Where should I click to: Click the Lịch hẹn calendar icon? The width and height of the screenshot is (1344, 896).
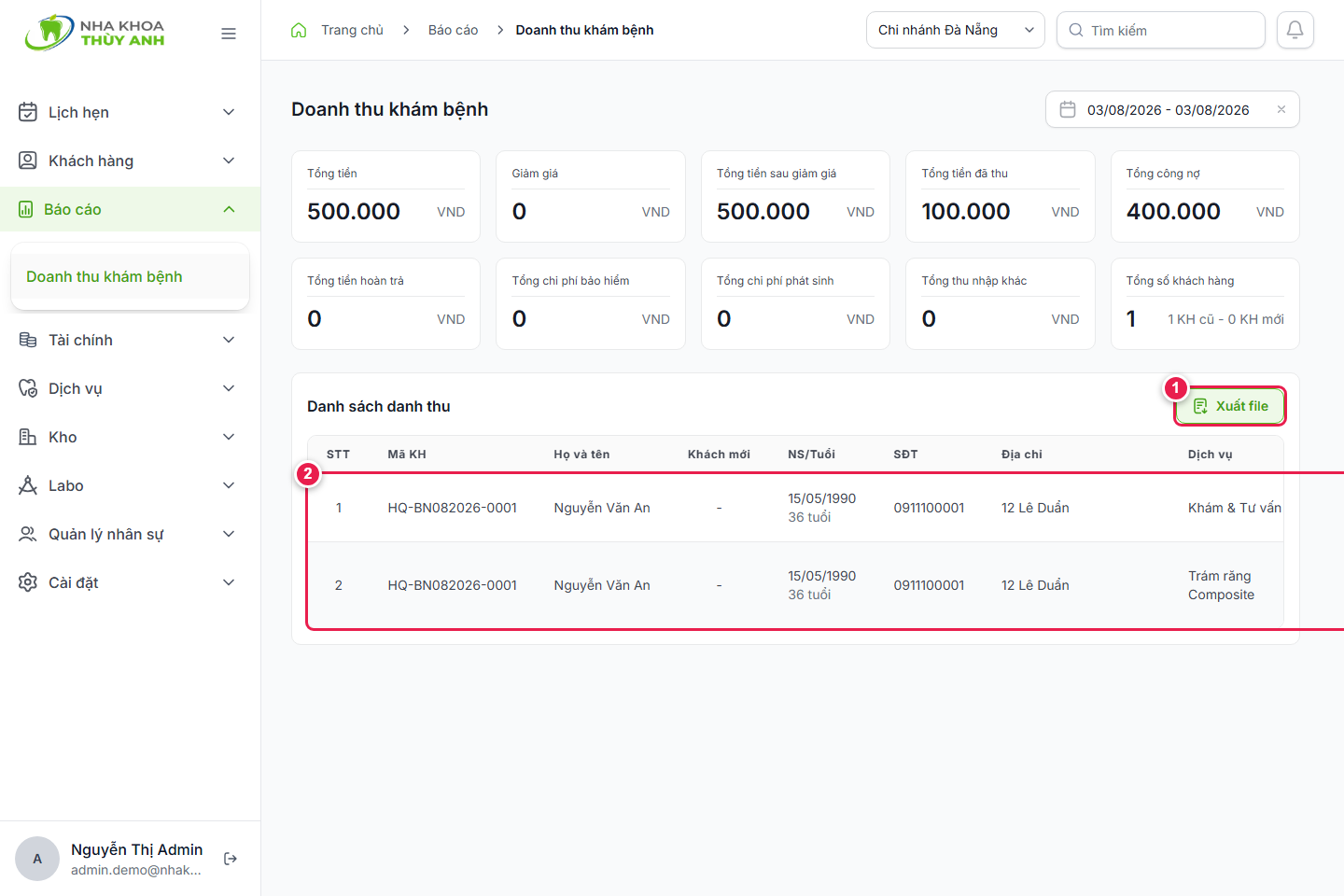click(x=28, y=112)
